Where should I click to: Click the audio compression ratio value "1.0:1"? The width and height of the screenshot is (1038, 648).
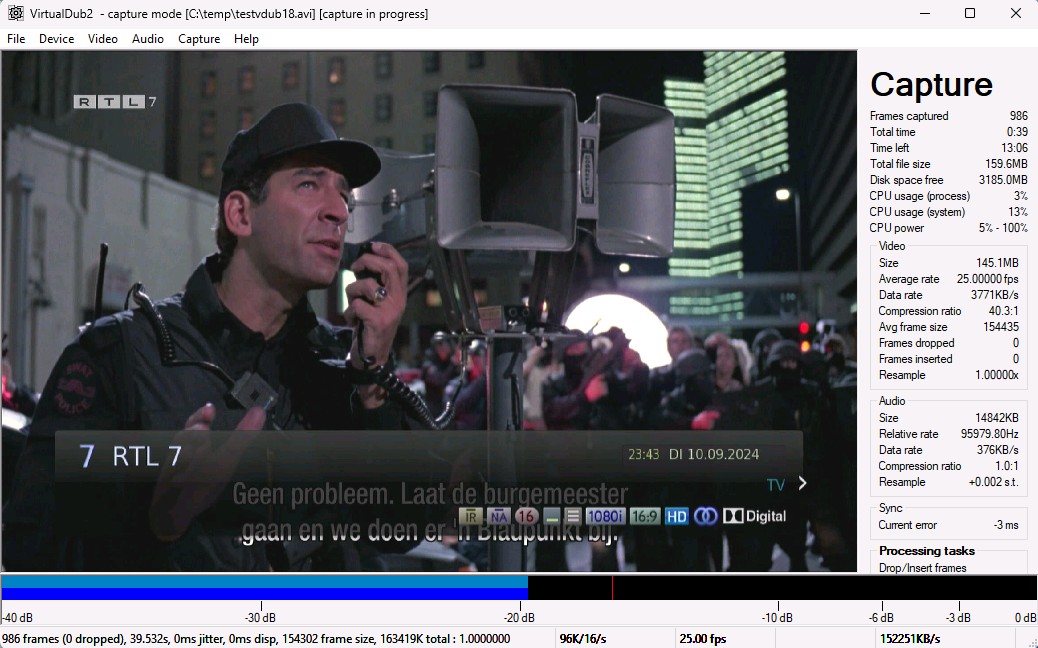click(1006, 466)
